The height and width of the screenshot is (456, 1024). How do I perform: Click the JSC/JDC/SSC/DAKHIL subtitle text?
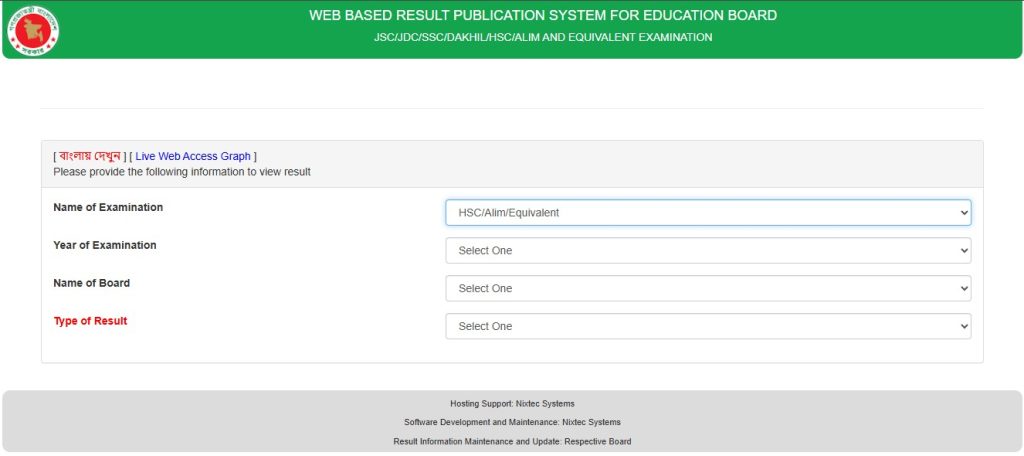click(543, 37)
